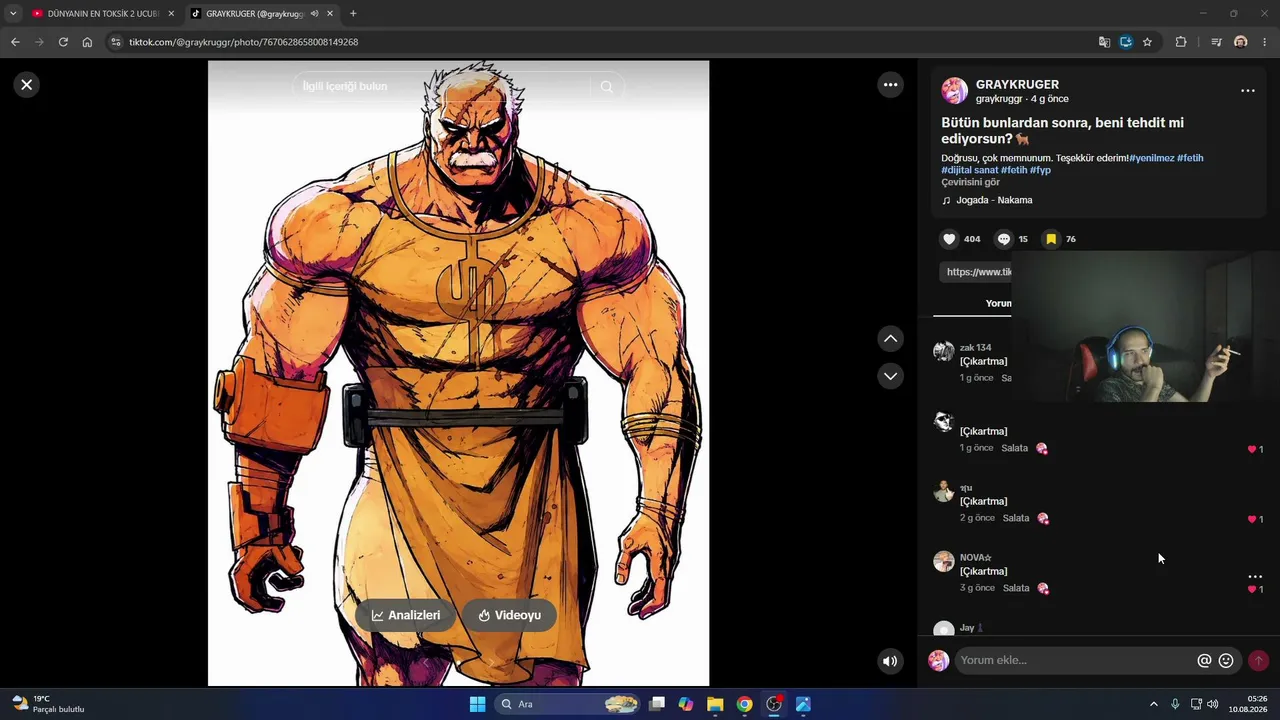View site information for tiktok.com
The height and width of the screenshot is (720, 1280).
coord(115,42)
